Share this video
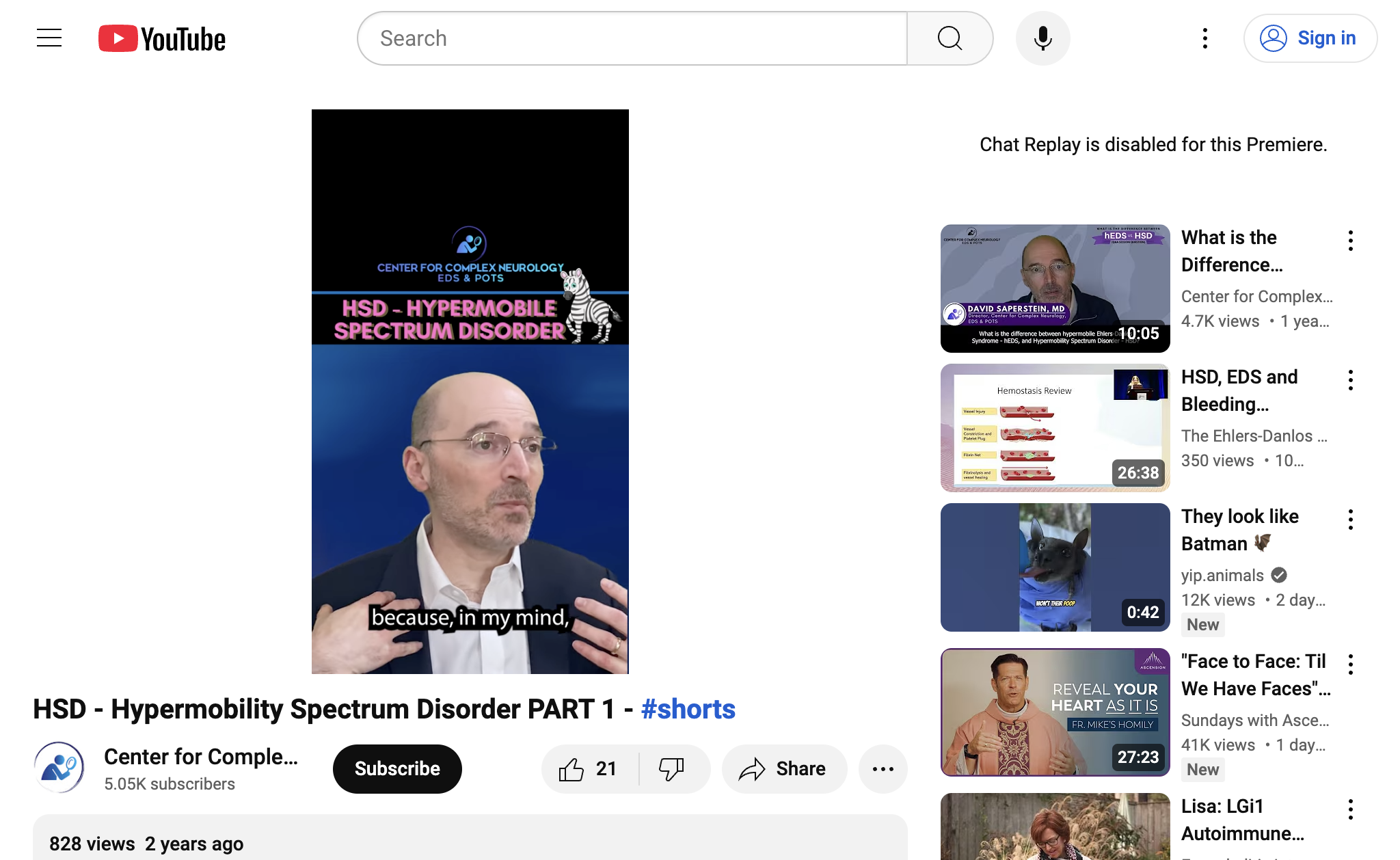 tap(784, 769)
